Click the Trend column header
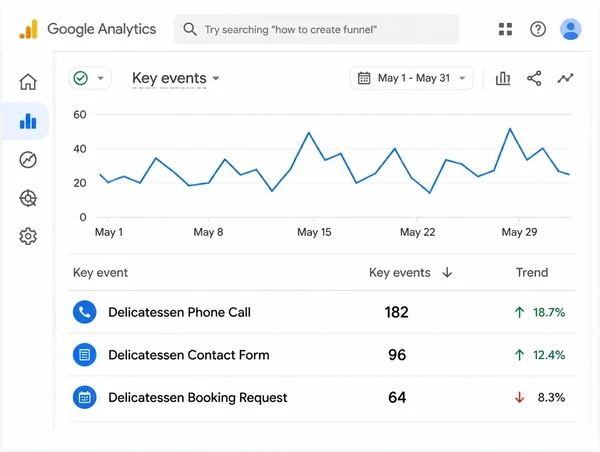The image size is (600, 452). [x=532, y=273]
